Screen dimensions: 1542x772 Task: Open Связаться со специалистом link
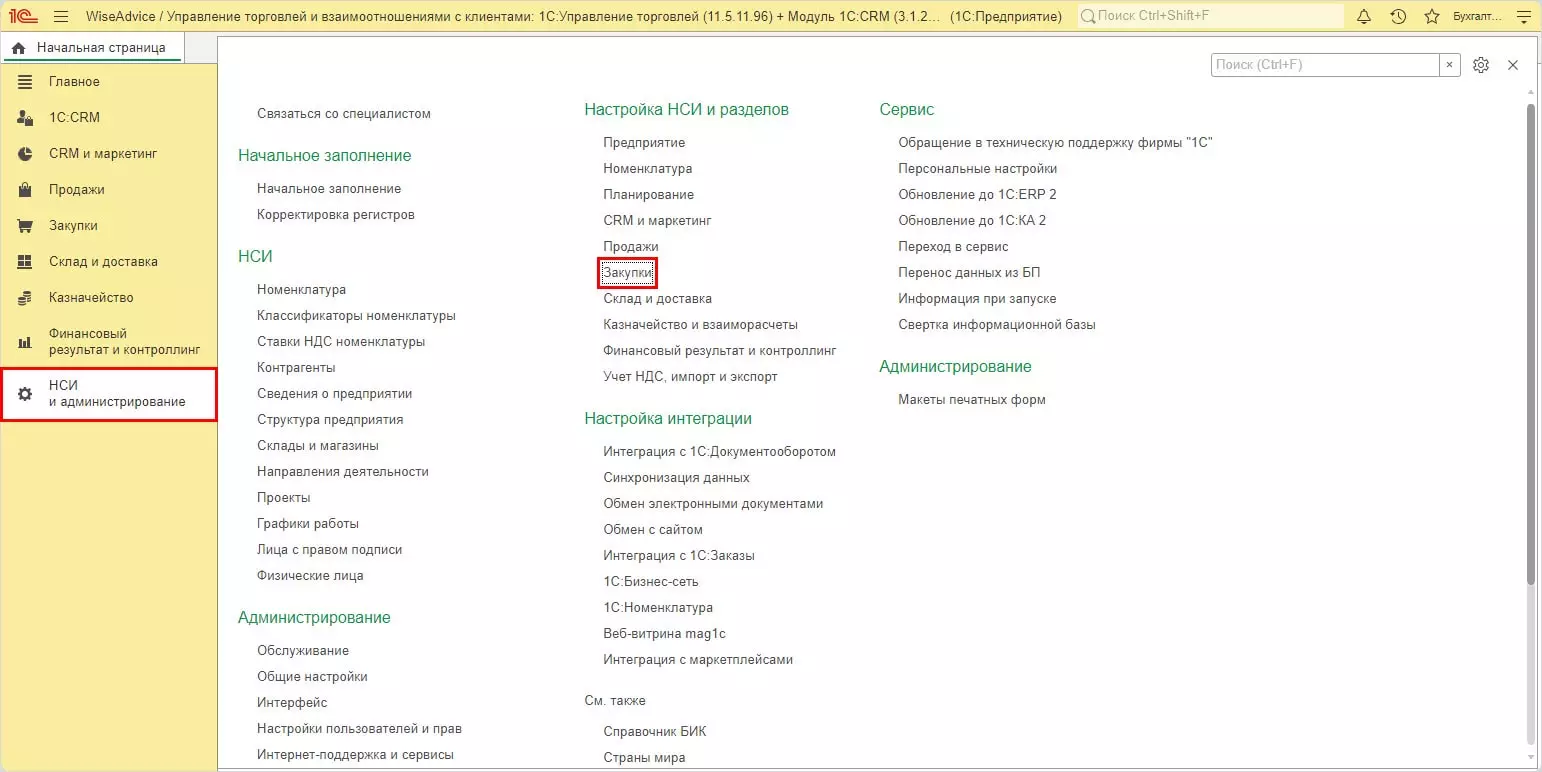[344, 114]
